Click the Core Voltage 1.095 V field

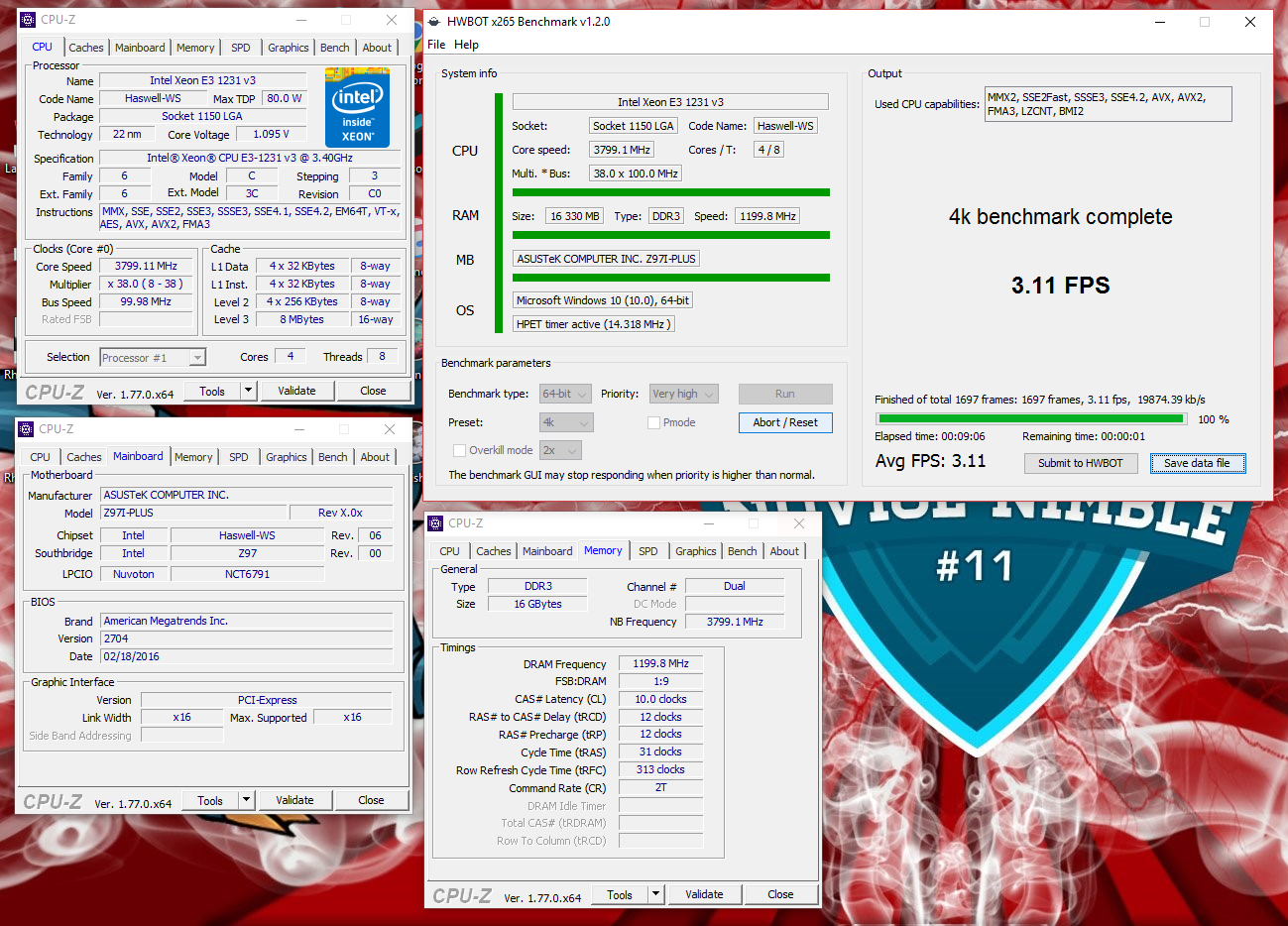[271, 134]
